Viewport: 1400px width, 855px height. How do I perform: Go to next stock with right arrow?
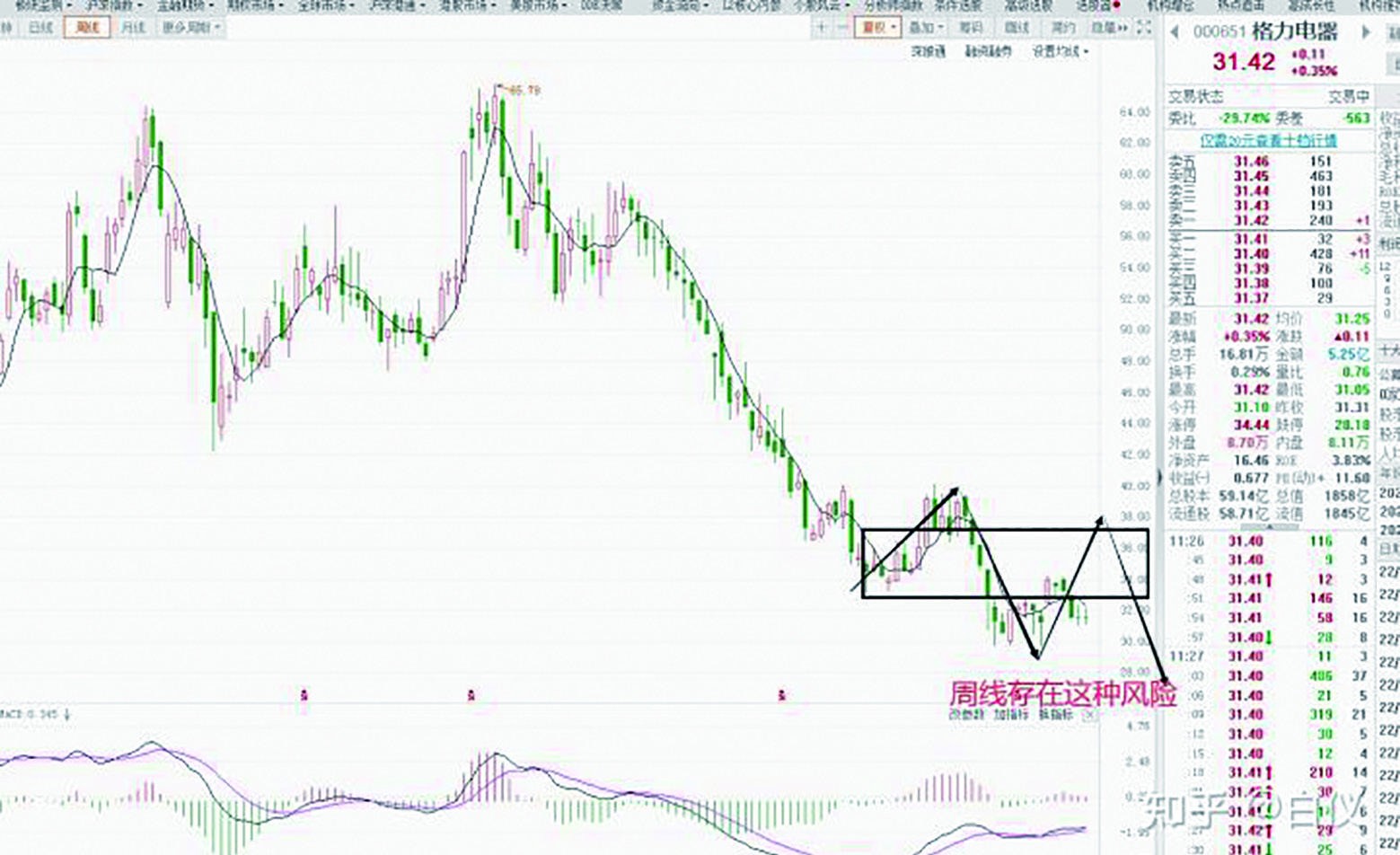(1367, 33)
